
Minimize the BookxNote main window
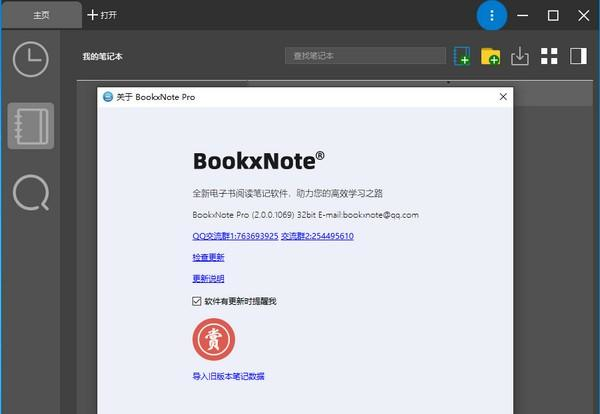pos(523,15)
